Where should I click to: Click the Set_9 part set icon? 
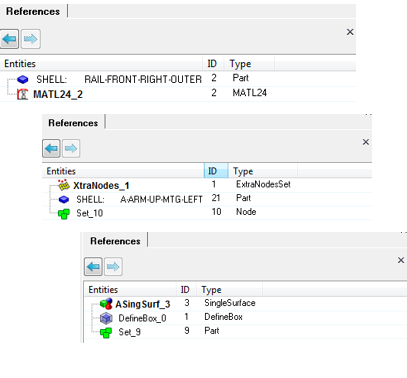point(106,332)
